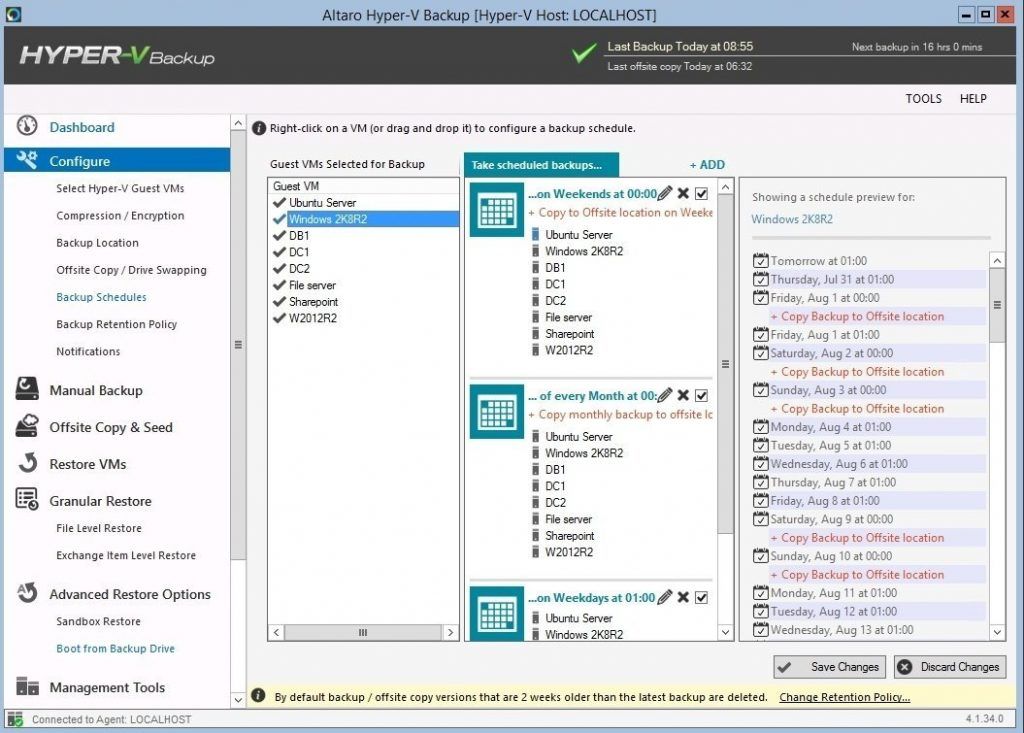Click the Manual Backup drive icon
The height and width of the screenshot is (733, 1024).
27,389
